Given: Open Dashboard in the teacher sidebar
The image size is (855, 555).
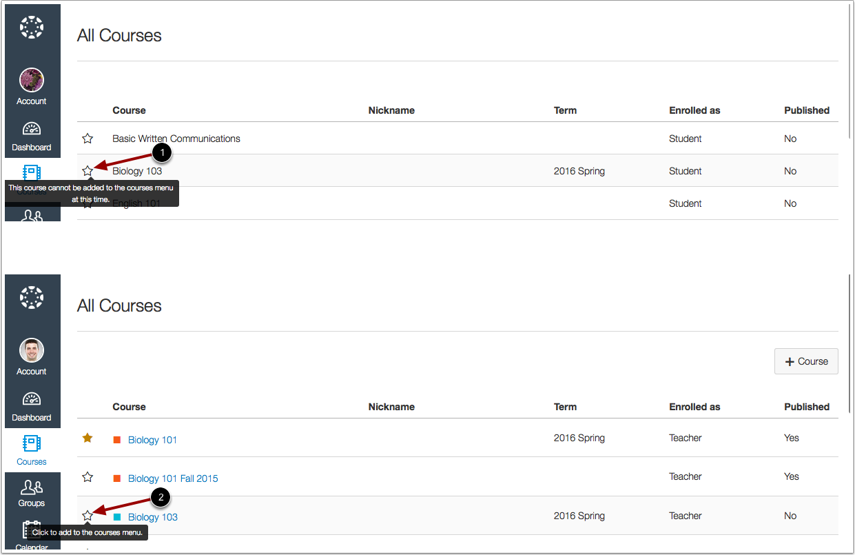Looking at the screenshot, I should (32, 407).
